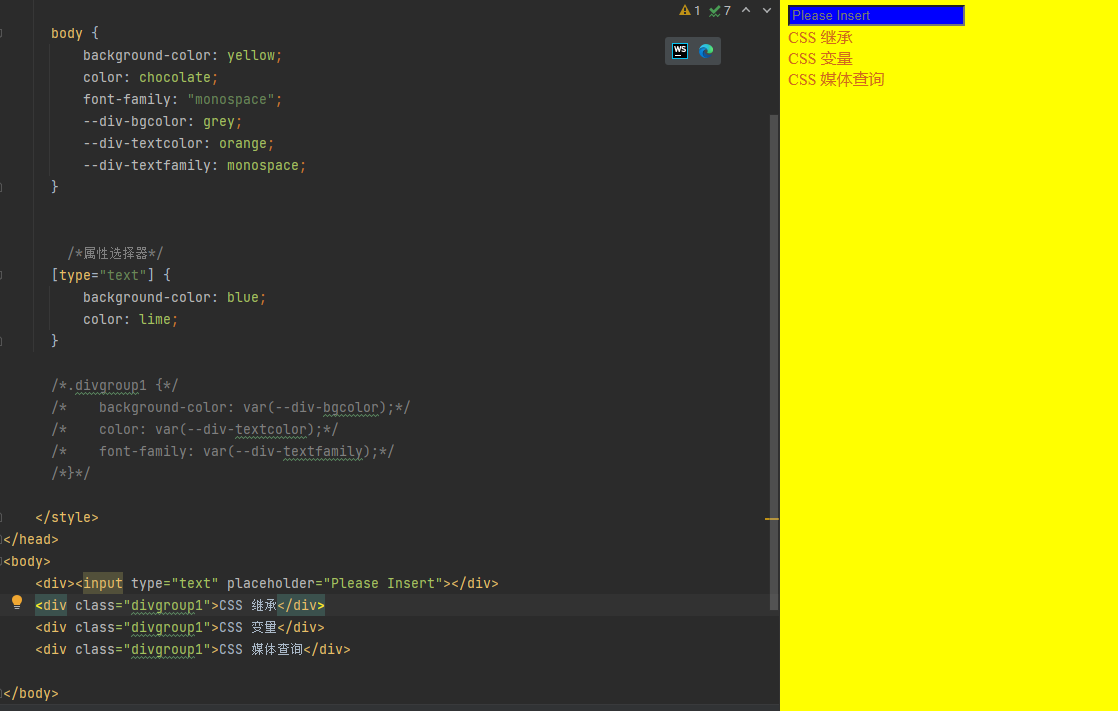Click the [type="text"] selector
Screen dimensions: 1118x711
click(x=103, y=275)
